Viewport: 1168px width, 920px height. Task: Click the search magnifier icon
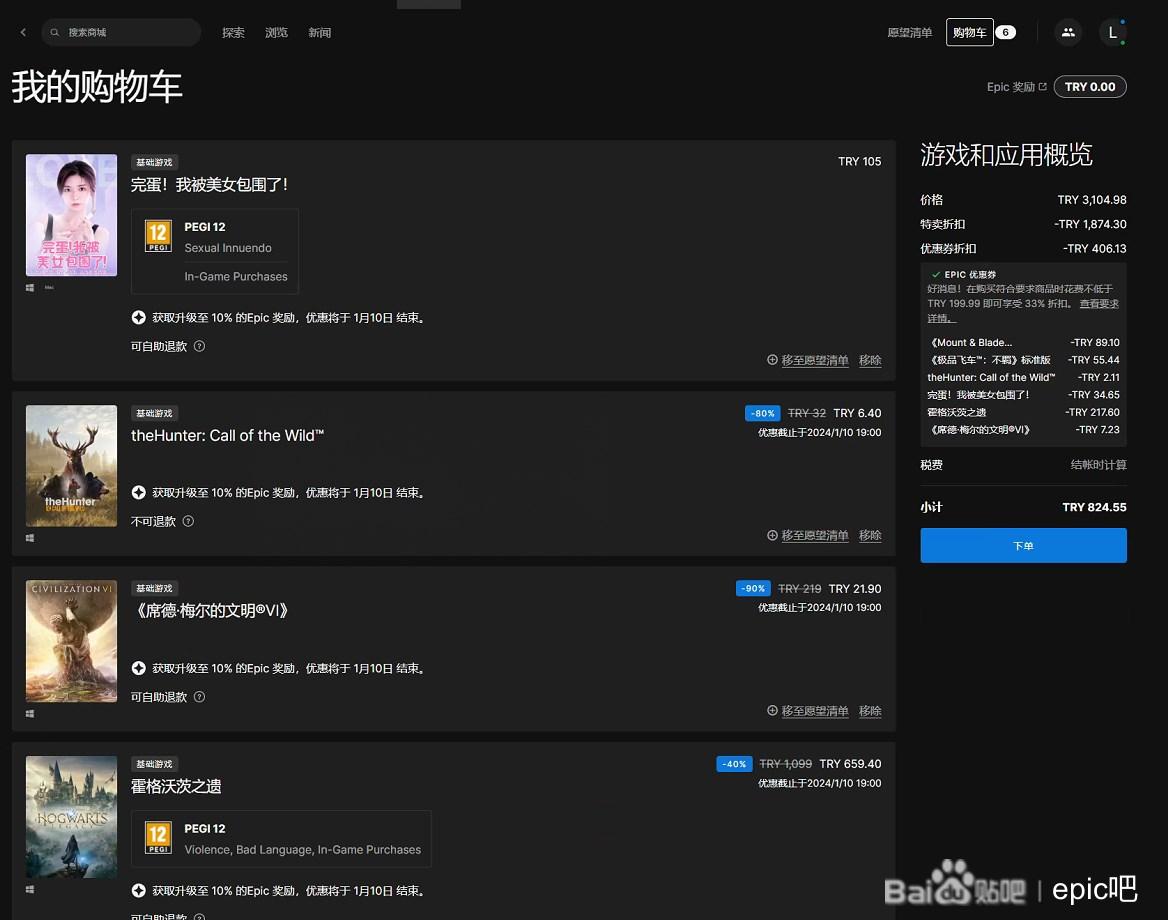(x=54, y=32)
